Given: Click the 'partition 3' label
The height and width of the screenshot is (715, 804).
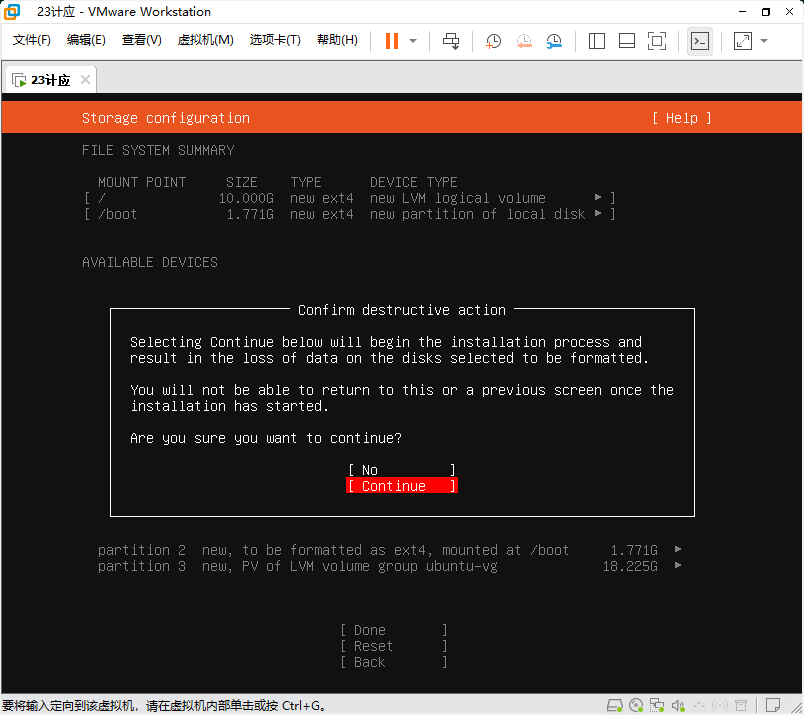Looking at the screenshot, I should coord(142,566).
